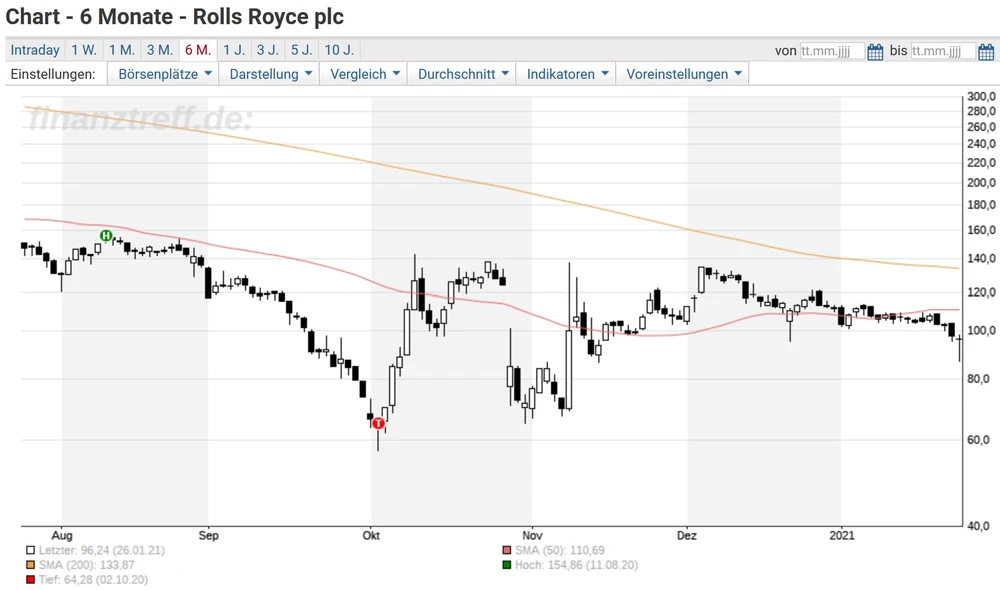This screenshot has height=590, width=1000.
Task: Click the orange SMA (200) legend swatch
Action: (x=31, y=564)
